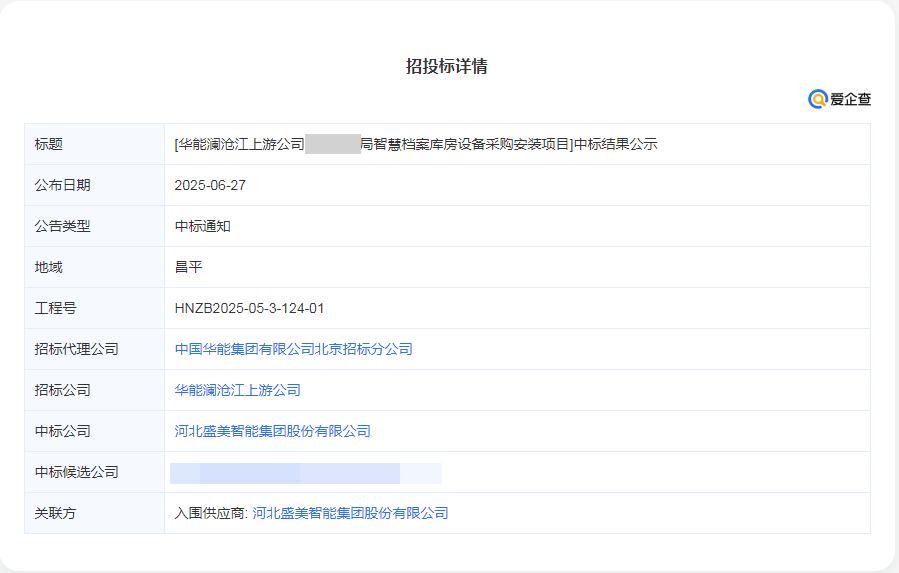Open the 华能澜沧江上游公司 link

tap(237, 390)
